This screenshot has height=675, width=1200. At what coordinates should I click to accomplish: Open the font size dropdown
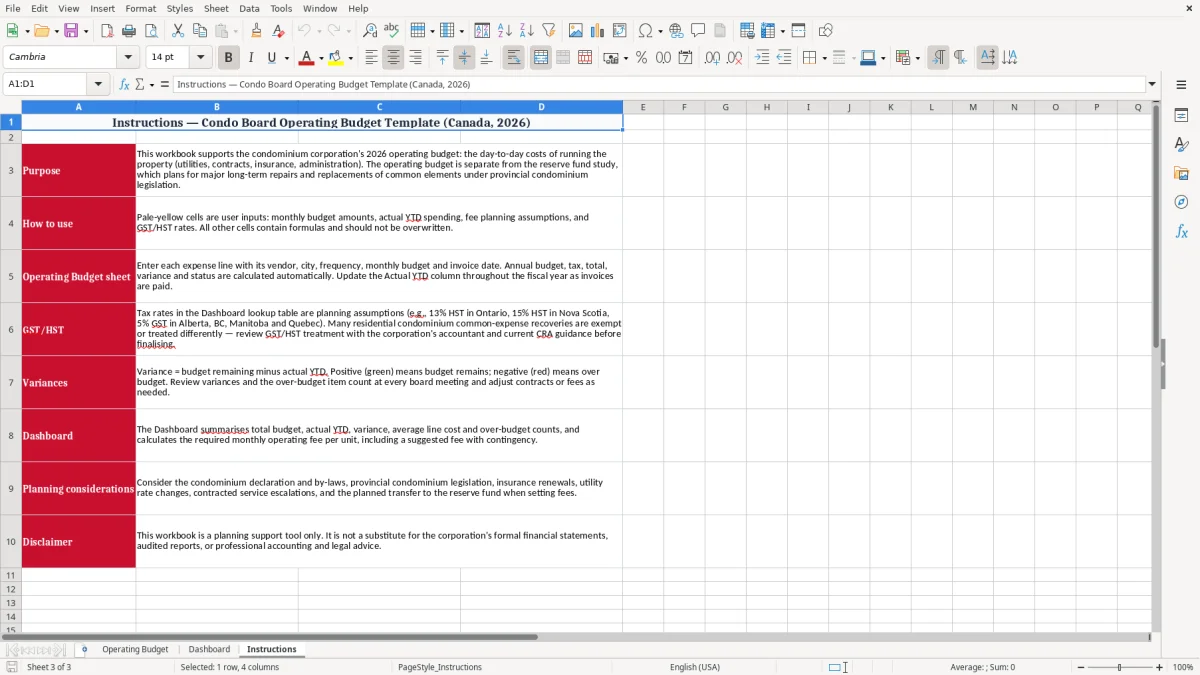[x=200, y=58]
